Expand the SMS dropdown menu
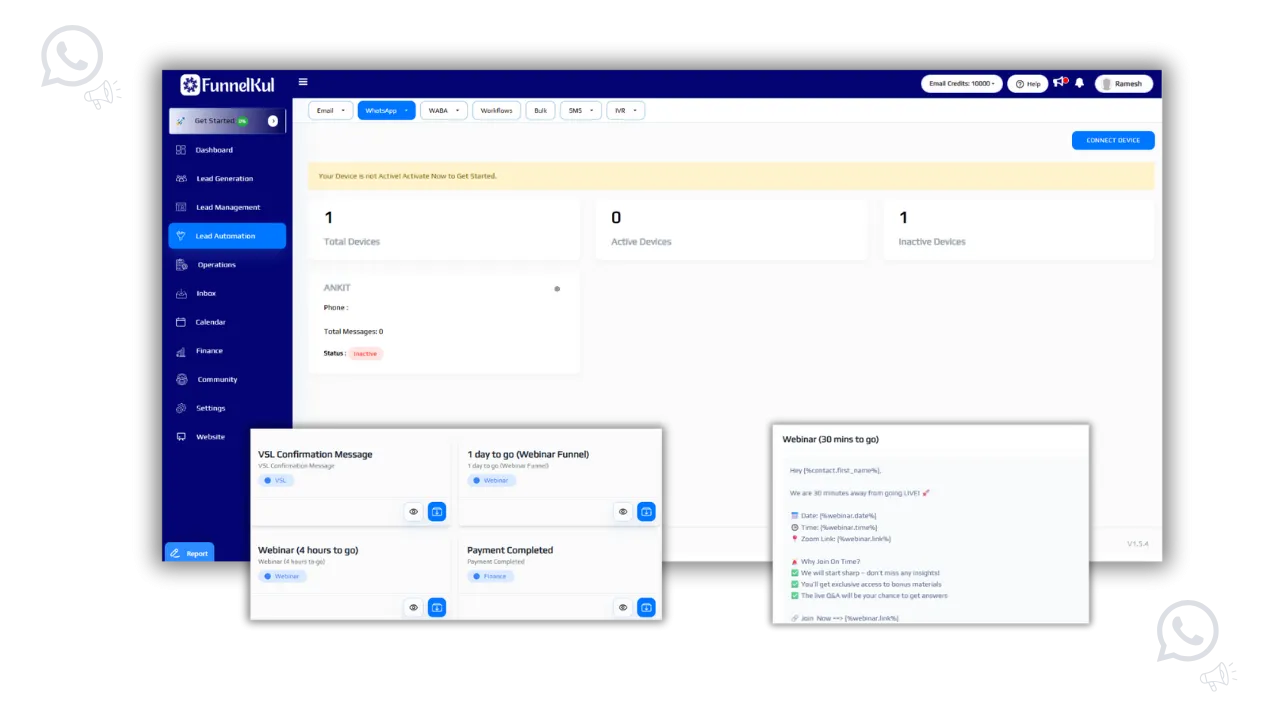Image resolution: width=1280 pixels, height=720 pixels. point(580,111)
